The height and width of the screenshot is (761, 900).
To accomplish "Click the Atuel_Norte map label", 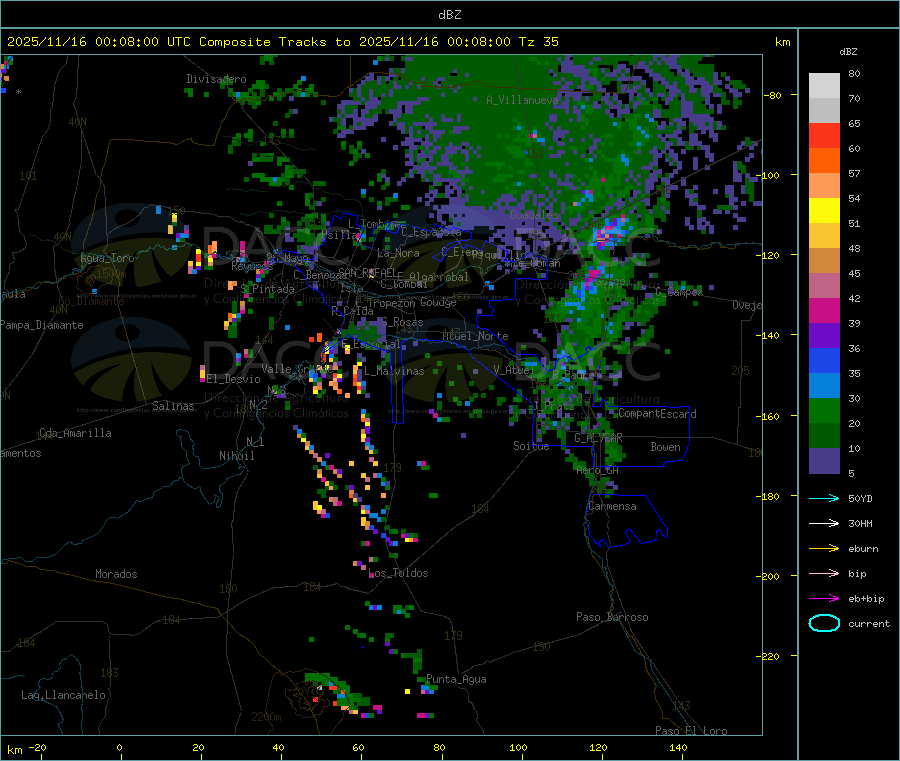I will pyautogui.click(x=475, y=336).
